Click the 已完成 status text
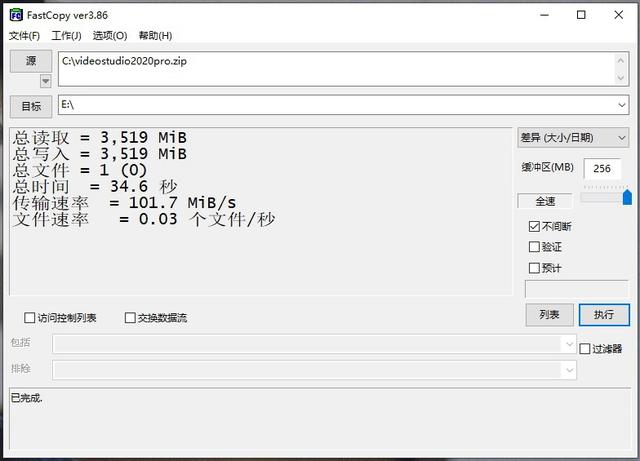640x461 pixels. [x=27, y=398]
